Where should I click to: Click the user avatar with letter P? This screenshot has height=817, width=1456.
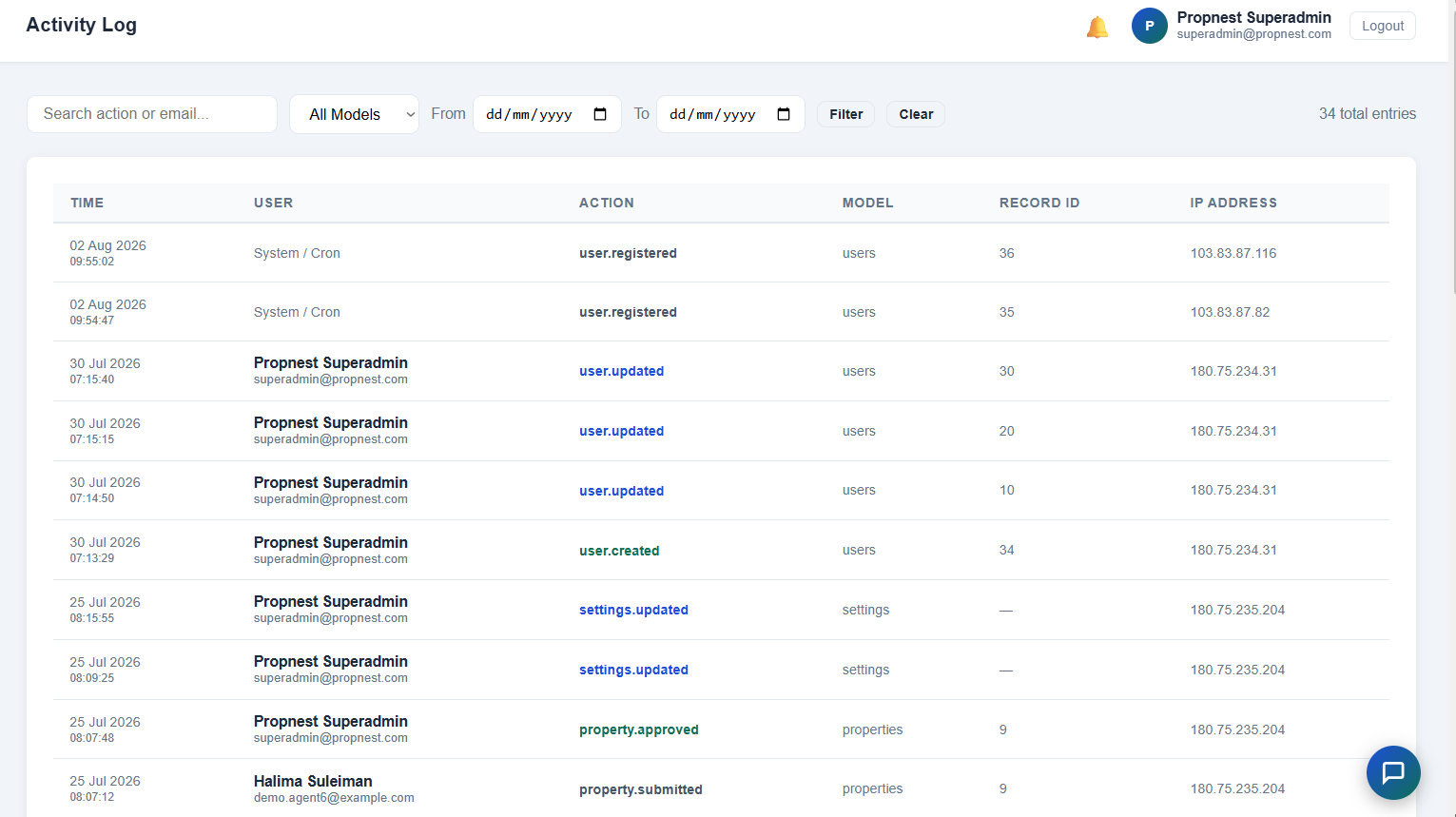click(x=1150, y=26)
